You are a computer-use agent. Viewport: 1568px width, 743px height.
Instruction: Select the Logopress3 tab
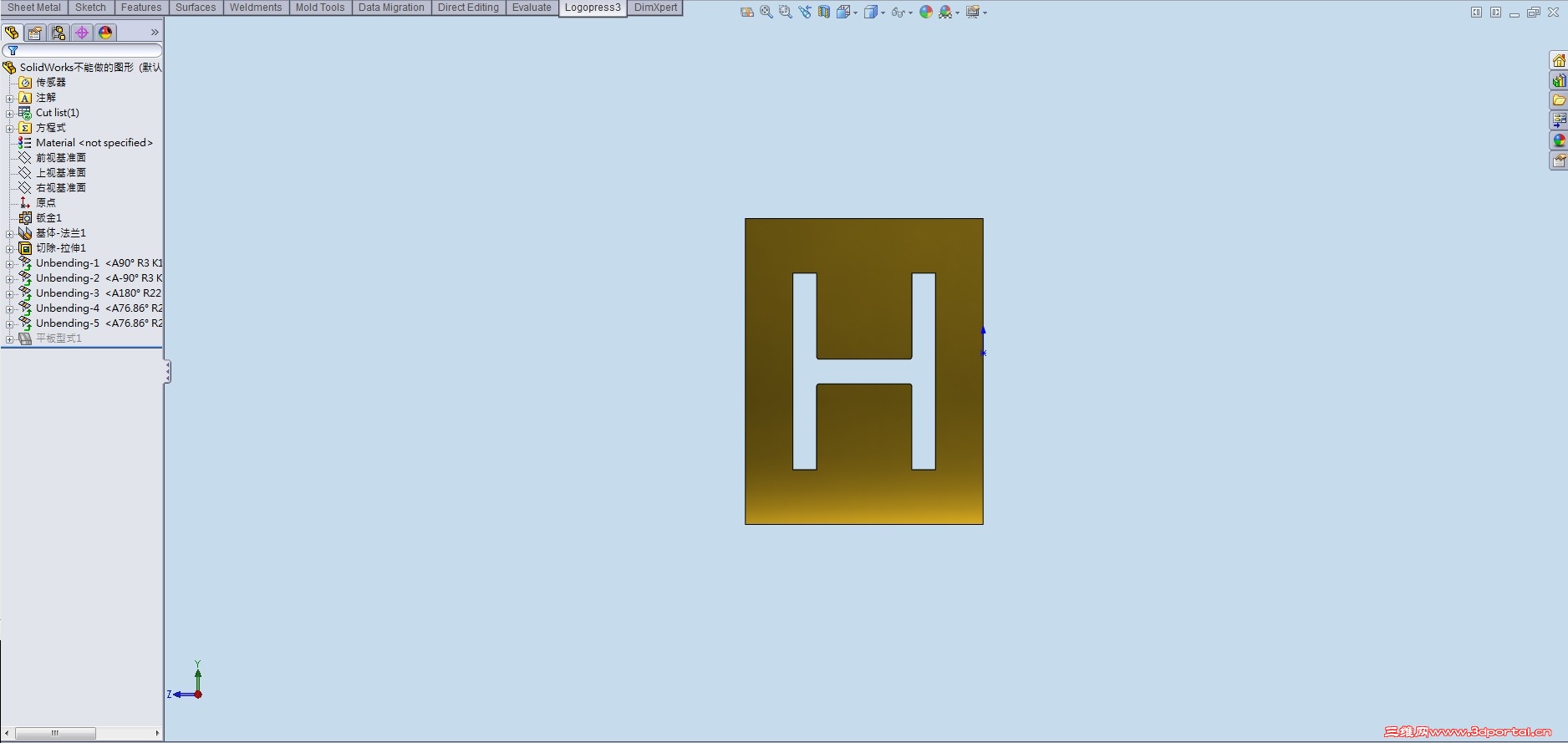(593, 8)
